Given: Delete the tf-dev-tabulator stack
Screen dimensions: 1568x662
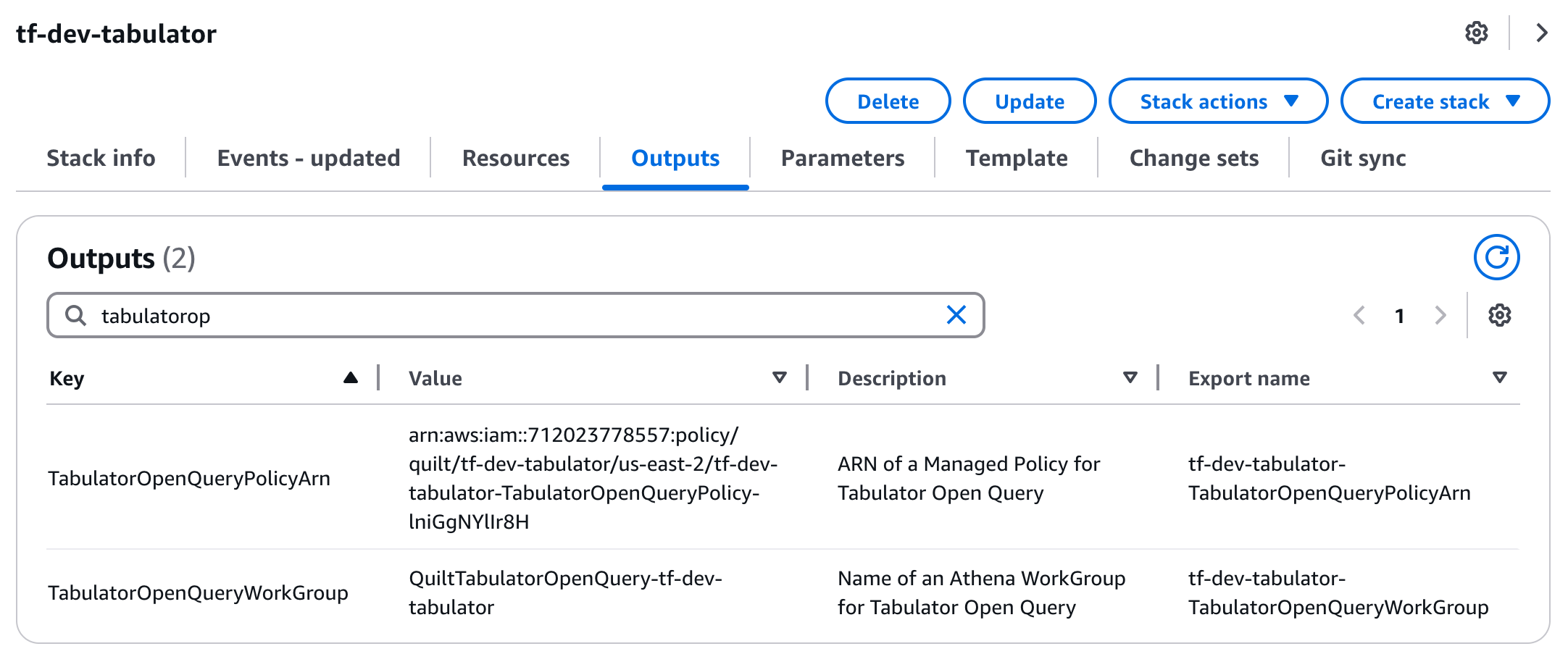Looking at the screenshot, I should coord(888,101).
